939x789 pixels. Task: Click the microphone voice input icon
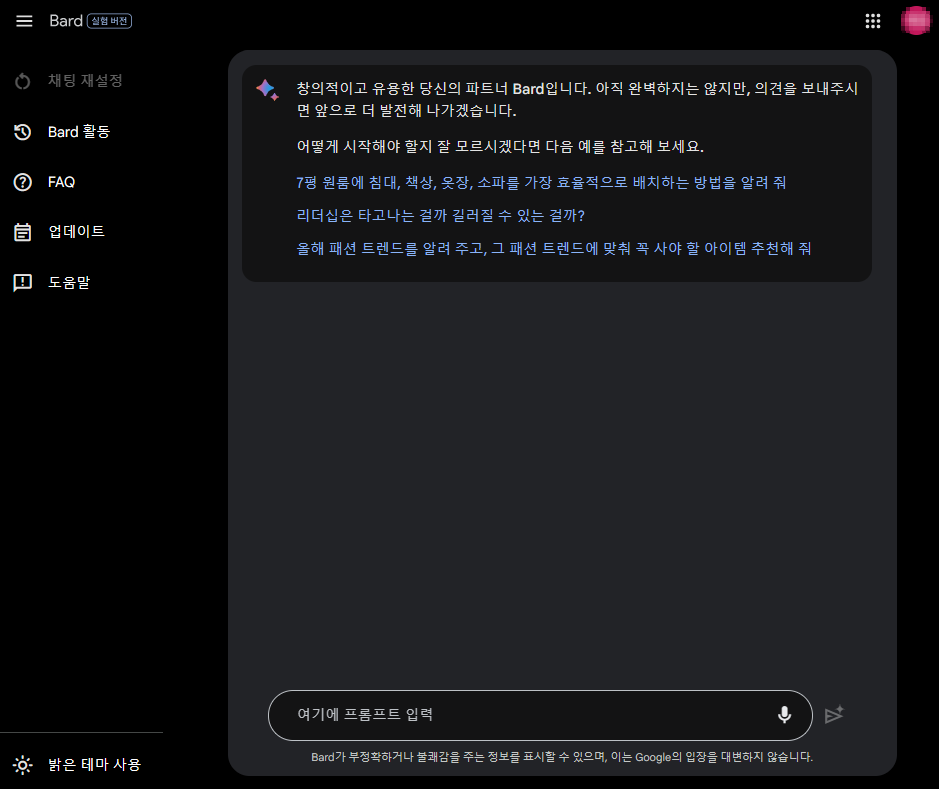(x=784, y=715)
